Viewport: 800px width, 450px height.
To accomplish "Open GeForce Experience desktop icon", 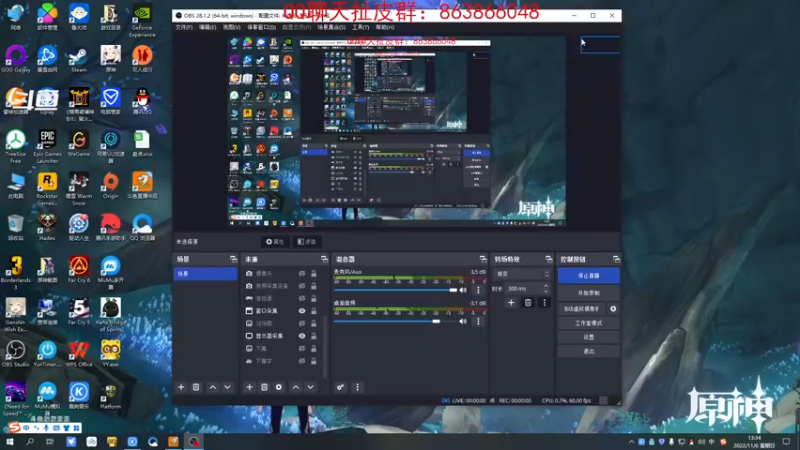I will pos(142,21).
